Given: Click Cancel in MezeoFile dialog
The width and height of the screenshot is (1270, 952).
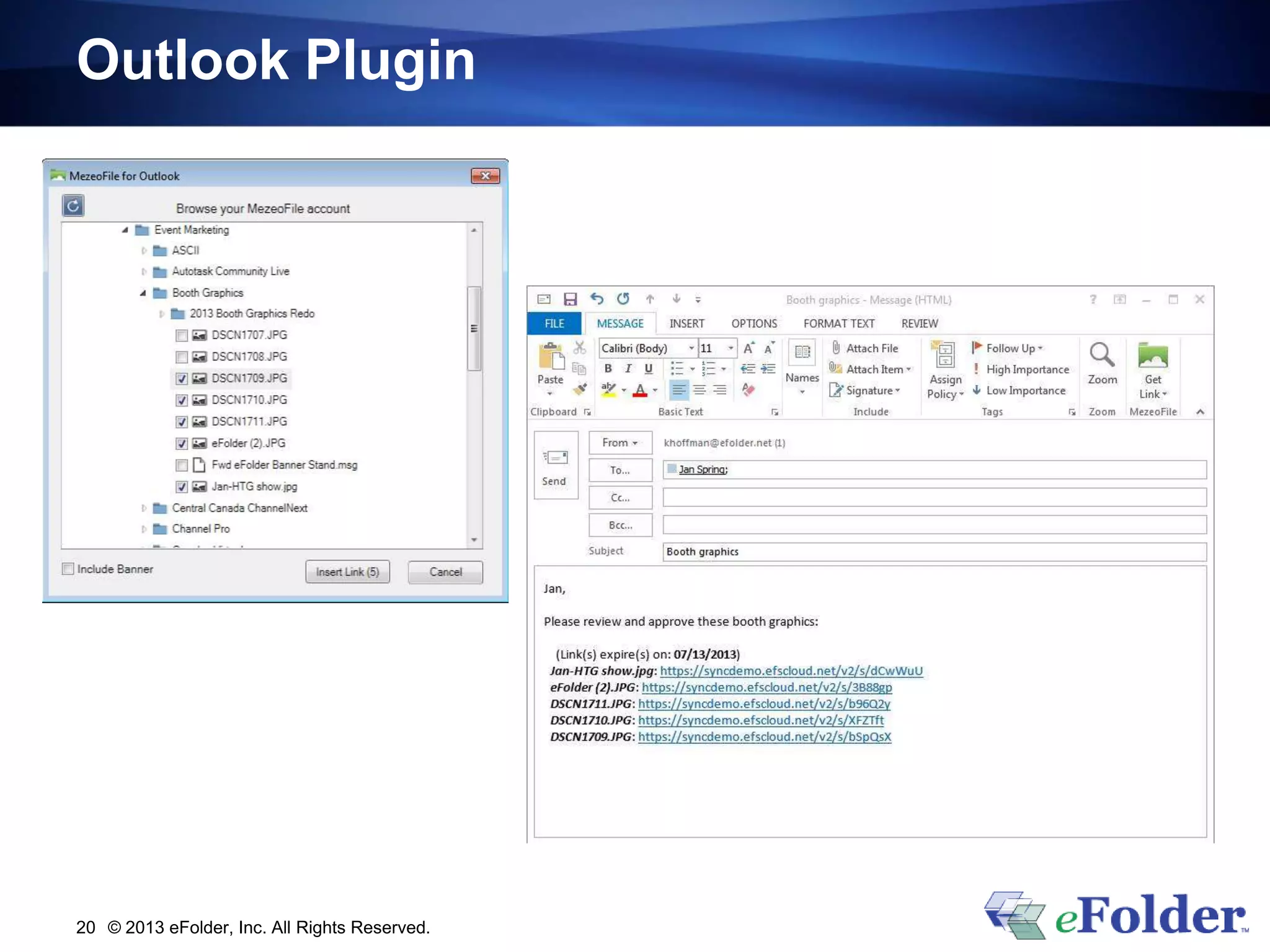Looking at the screenshot, I should pyautogui.click(x=445, y=572).
